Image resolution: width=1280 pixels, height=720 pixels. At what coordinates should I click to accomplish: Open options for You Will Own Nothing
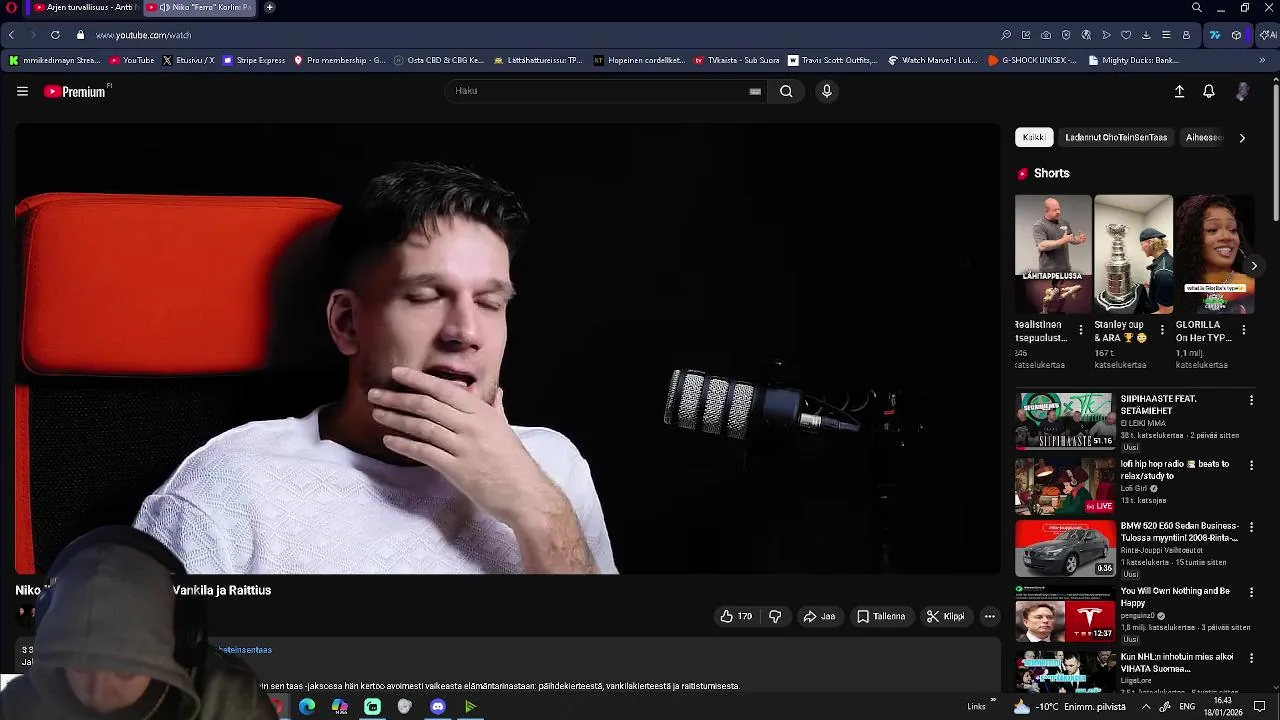point(1251,592)
